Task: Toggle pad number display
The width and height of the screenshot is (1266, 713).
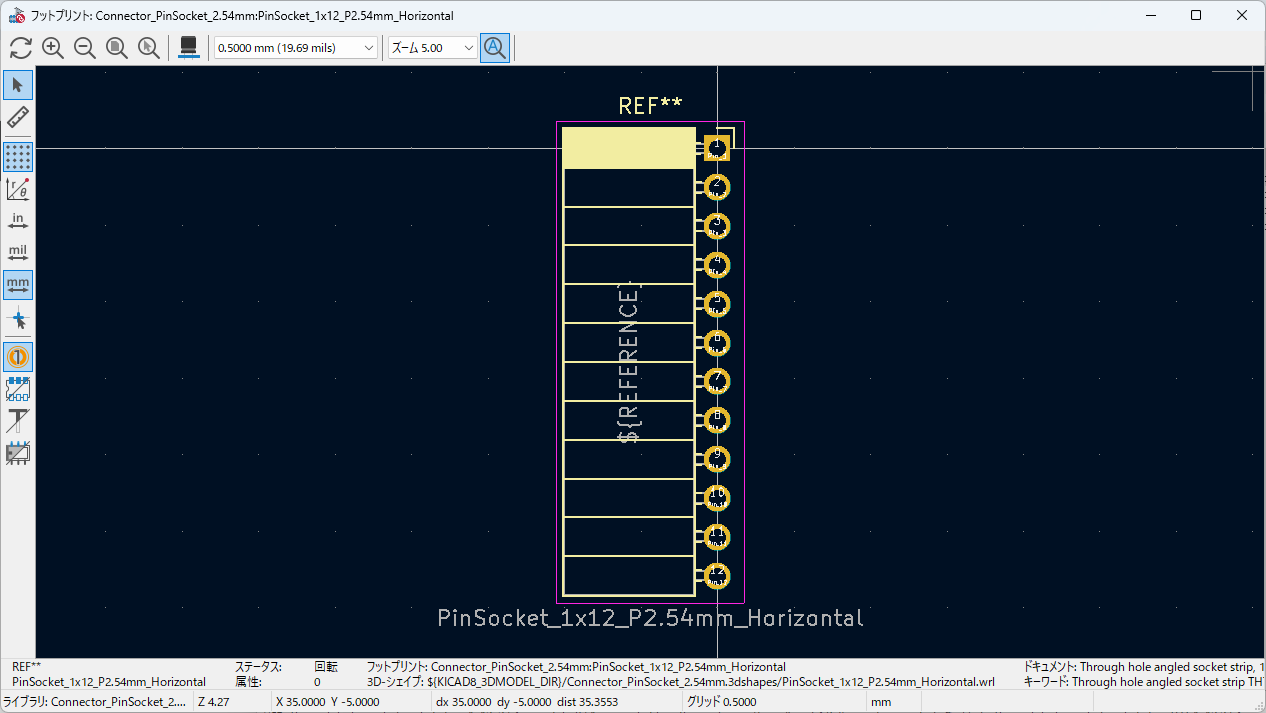Action: (18, 356)
